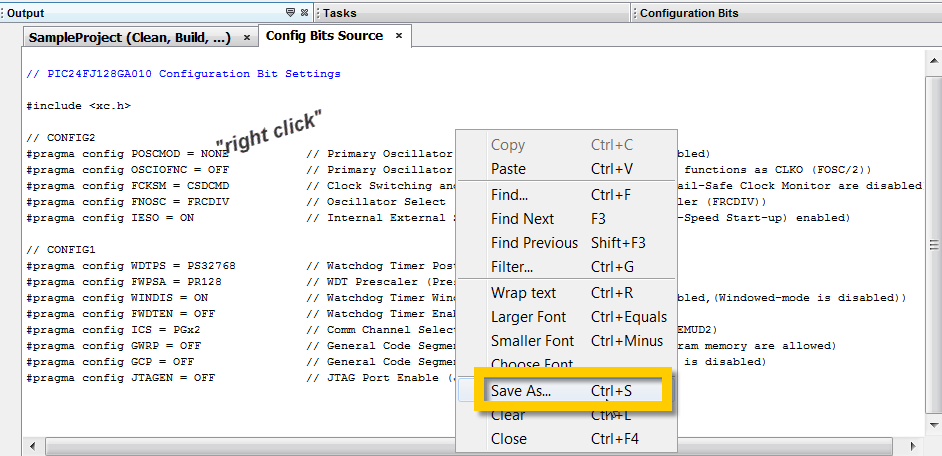Close the SampleProject build output tab

pos(247,37)
